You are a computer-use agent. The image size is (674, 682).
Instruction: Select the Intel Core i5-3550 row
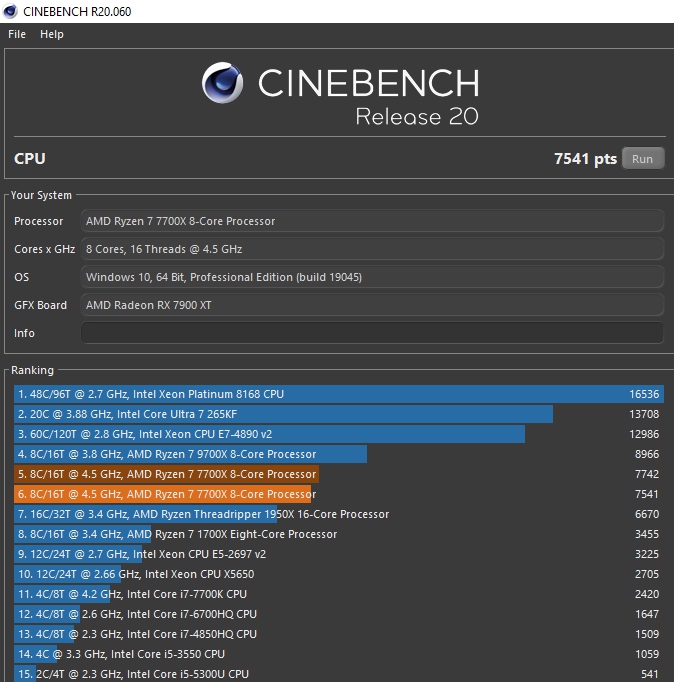[339, 654]
